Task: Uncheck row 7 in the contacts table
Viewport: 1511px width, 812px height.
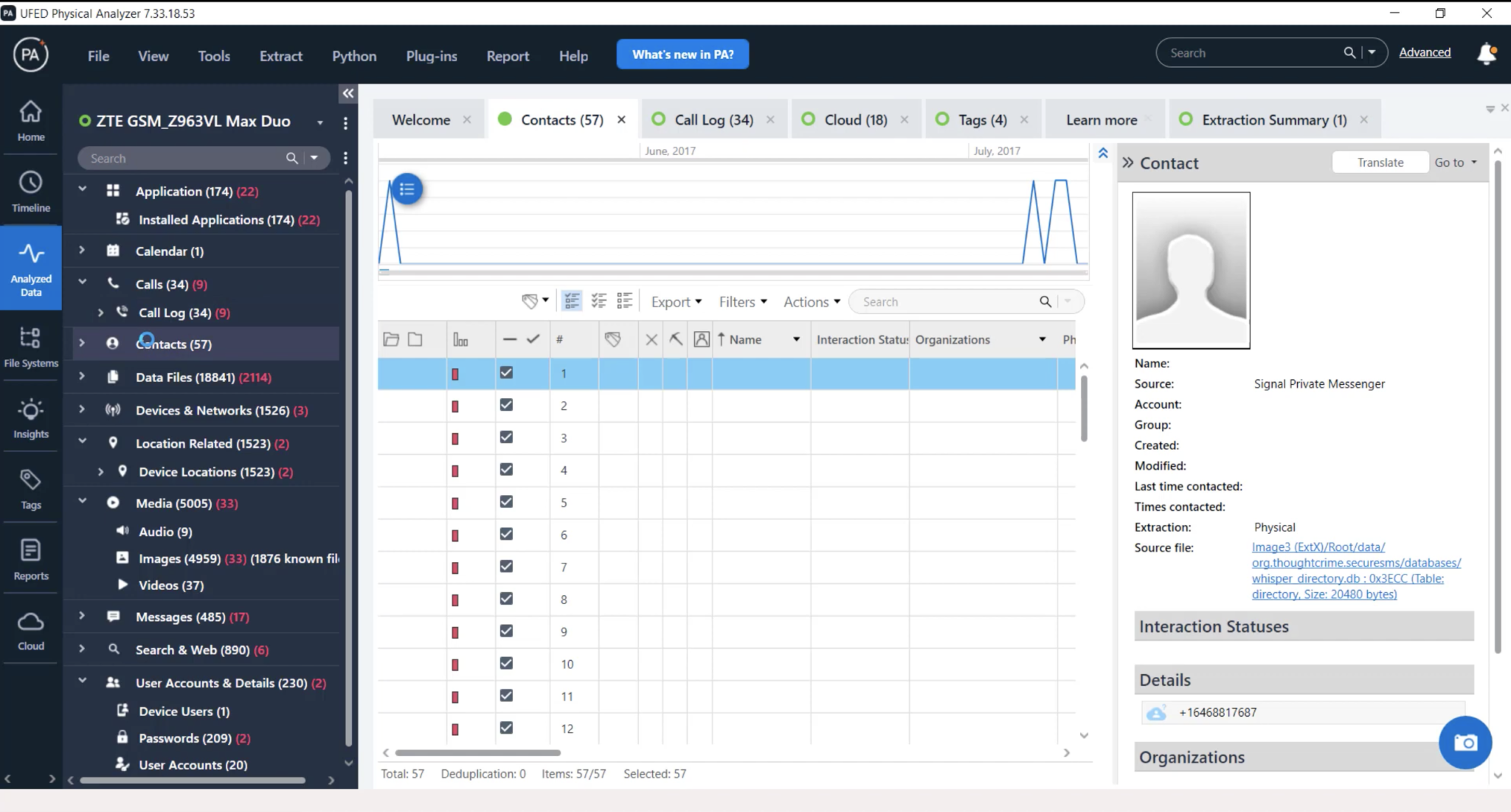Action: click(x=506, y=566)
